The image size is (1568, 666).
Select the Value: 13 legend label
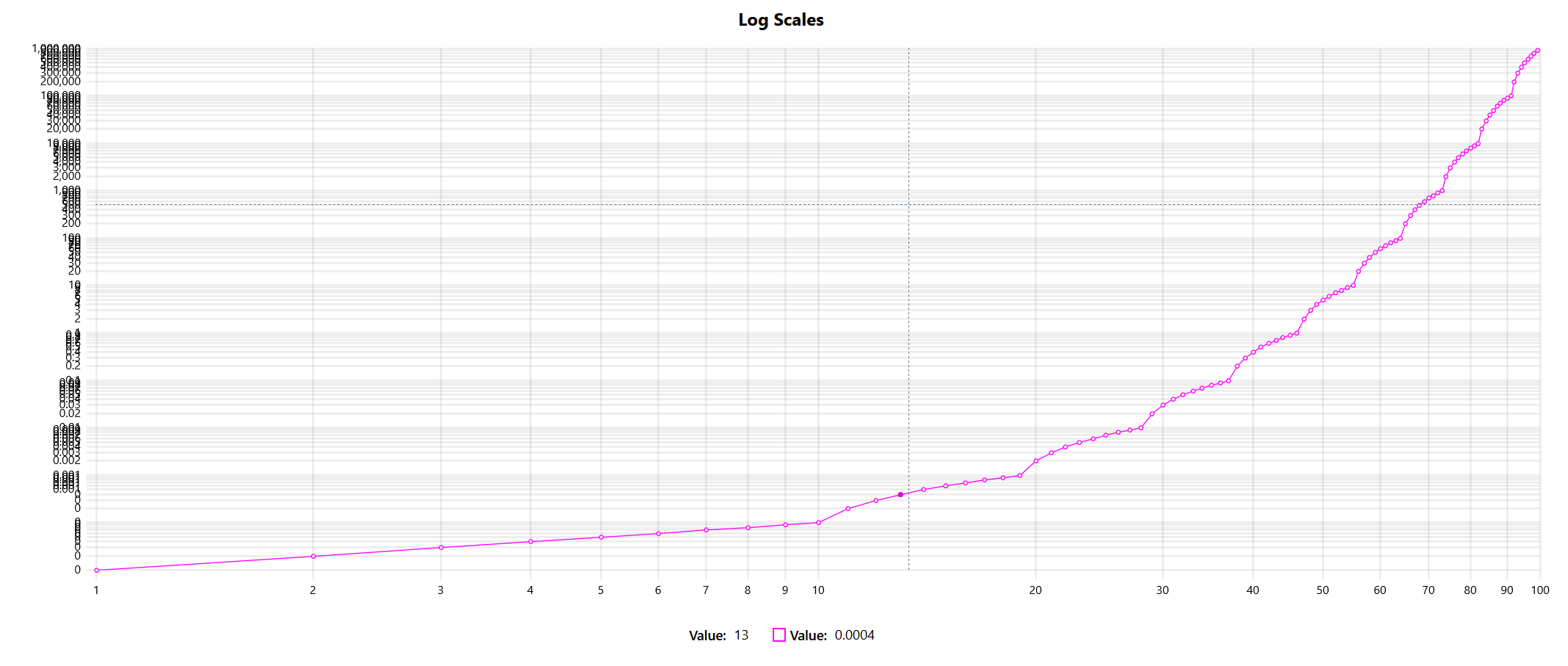[718, 635]
